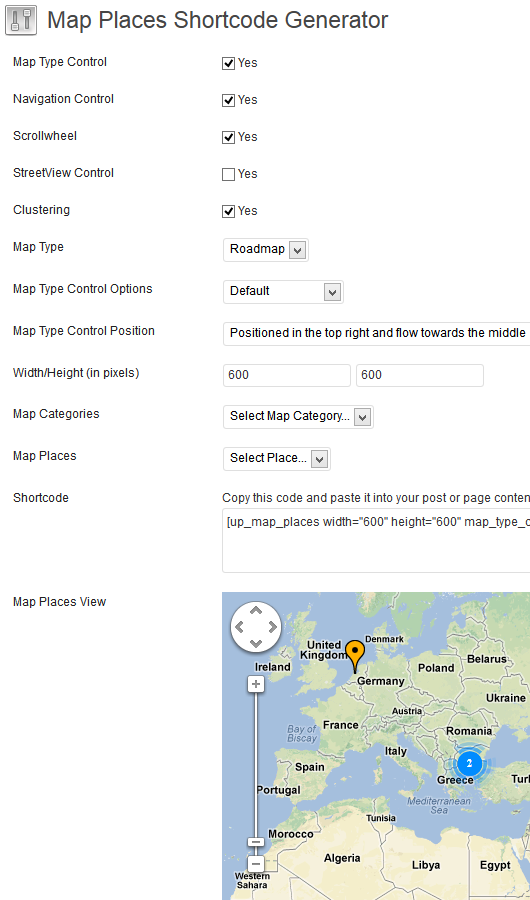
Task: Pan the map down with the arrow
Action: point(256,643)
